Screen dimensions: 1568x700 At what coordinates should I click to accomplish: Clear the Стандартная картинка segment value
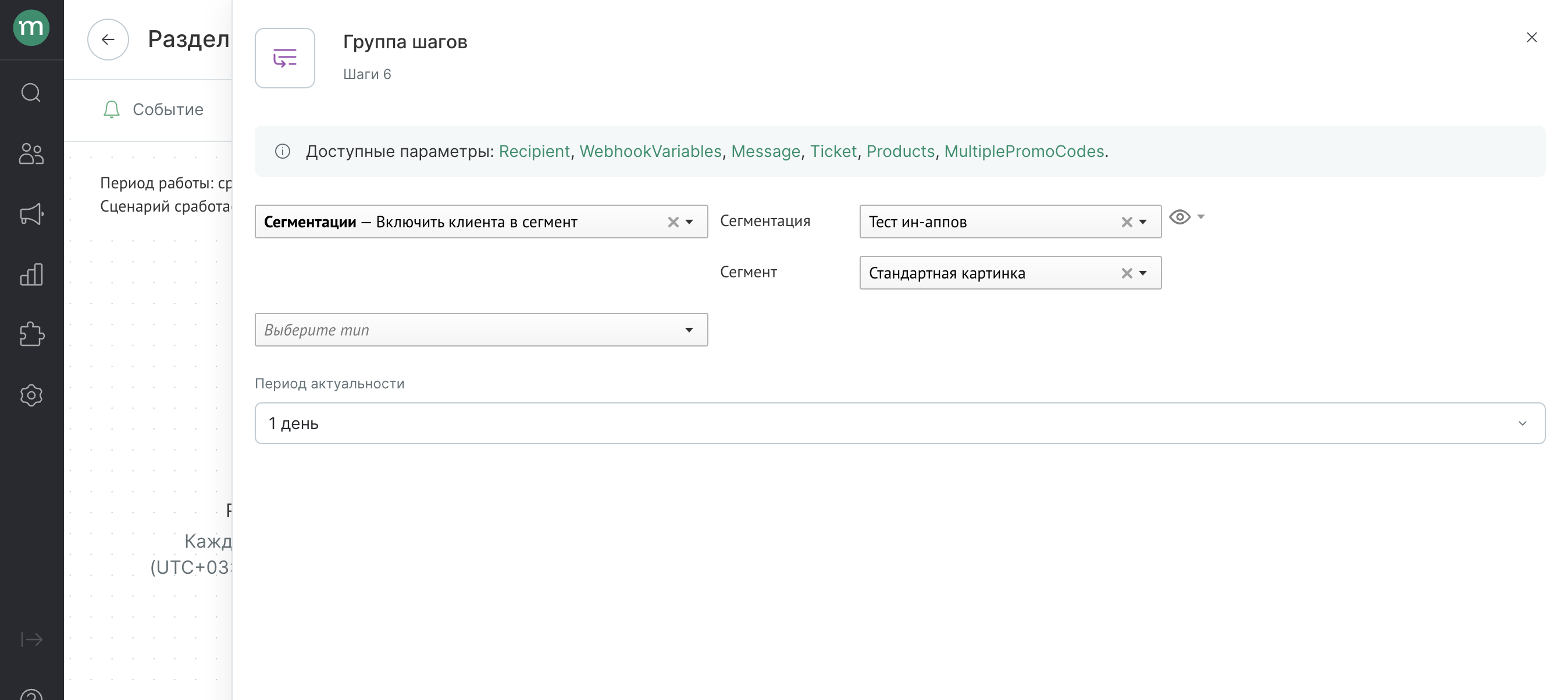(x=1126, y=273)
